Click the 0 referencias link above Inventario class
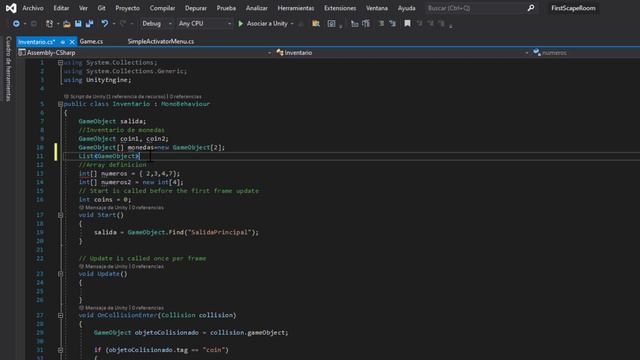 tap(185, 97)
